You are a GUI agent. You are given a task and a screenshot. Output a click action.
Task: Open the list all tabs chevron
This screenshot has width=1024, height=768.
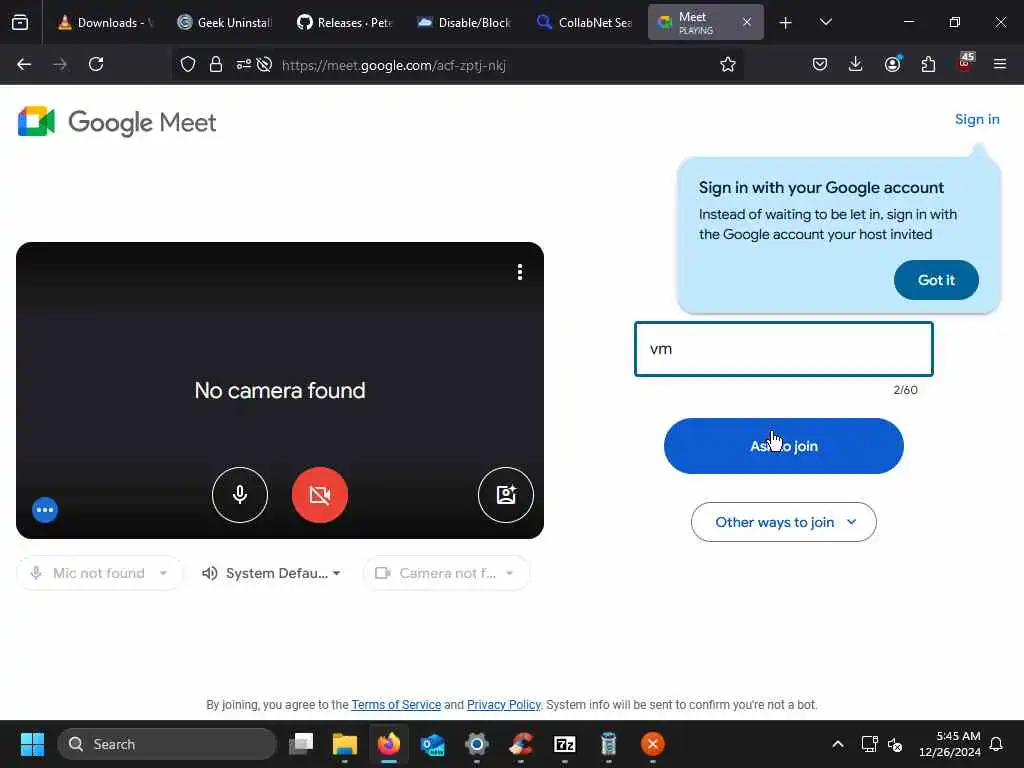coord(825,23)
